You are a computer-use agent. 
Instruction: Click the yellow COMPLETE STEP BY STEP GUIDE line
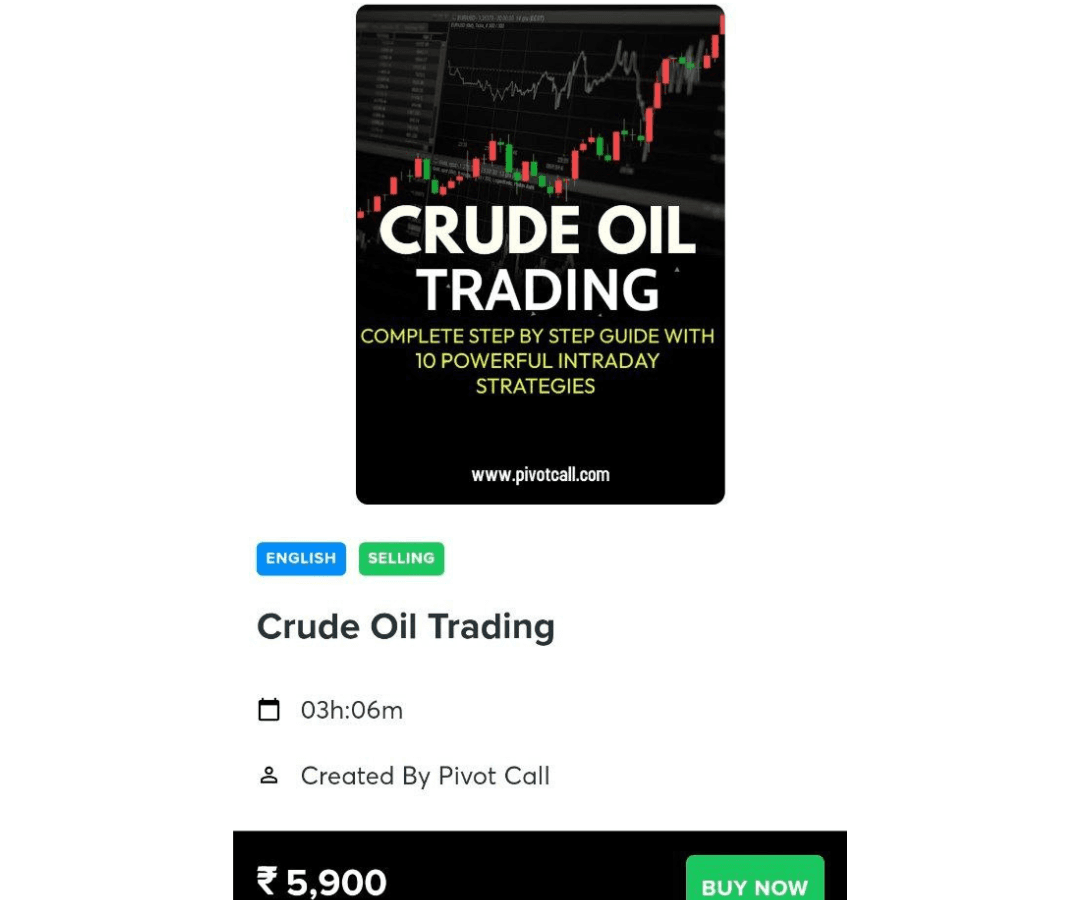point(538,336)
